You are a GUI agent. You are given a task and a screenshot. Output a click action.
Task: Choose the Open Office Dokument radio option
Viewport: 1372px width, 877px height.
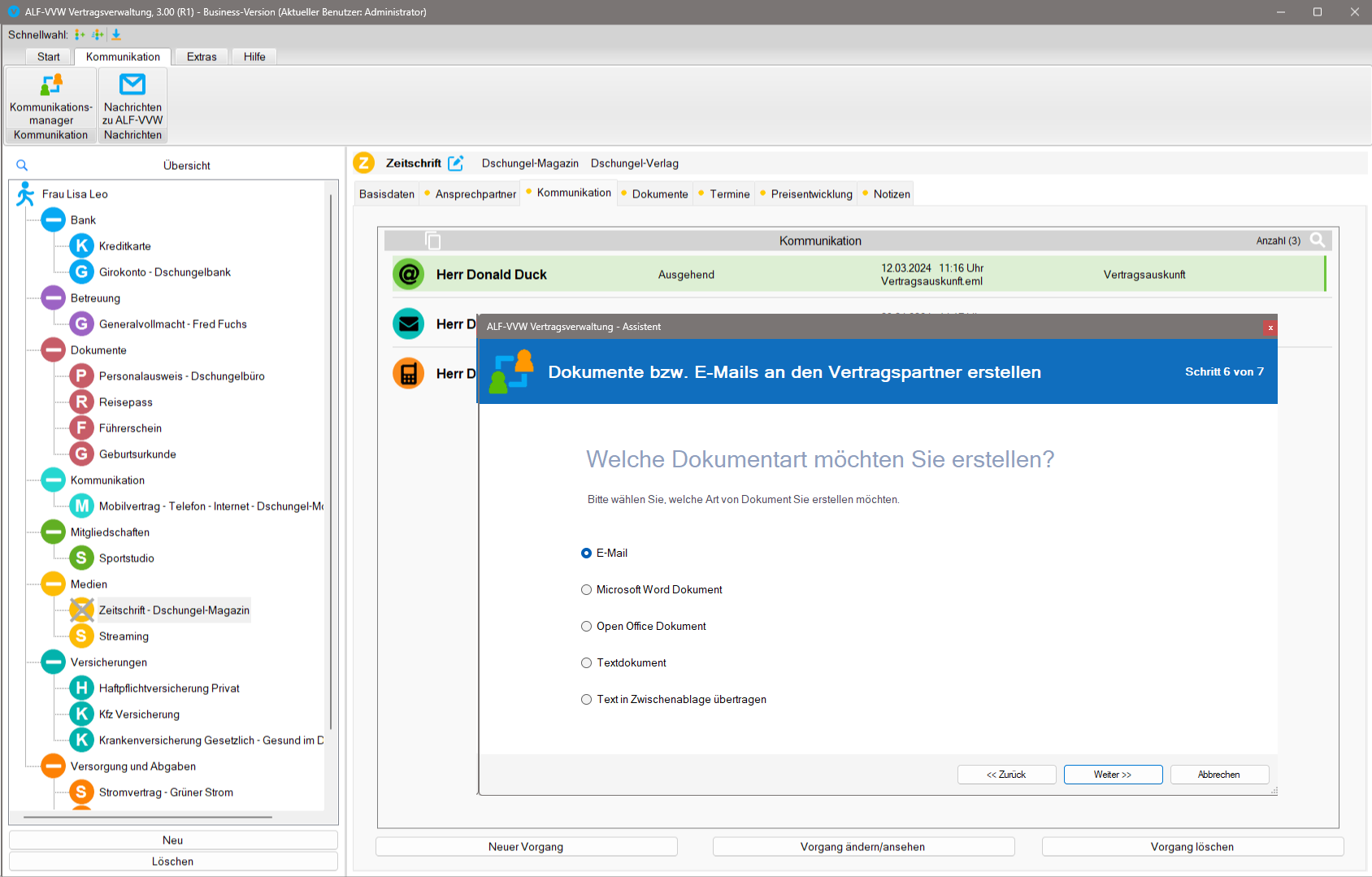click(586, 627)
